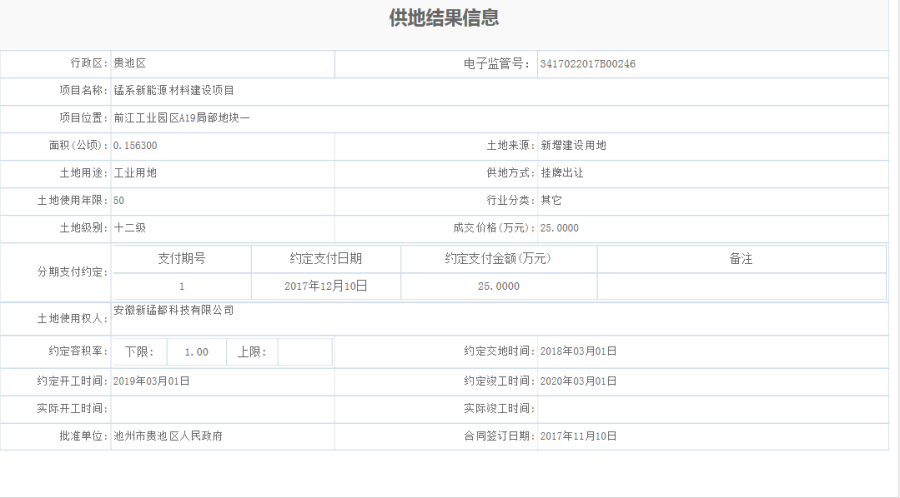Select the 面积(公顷) value 0.156300

point(135,145)
